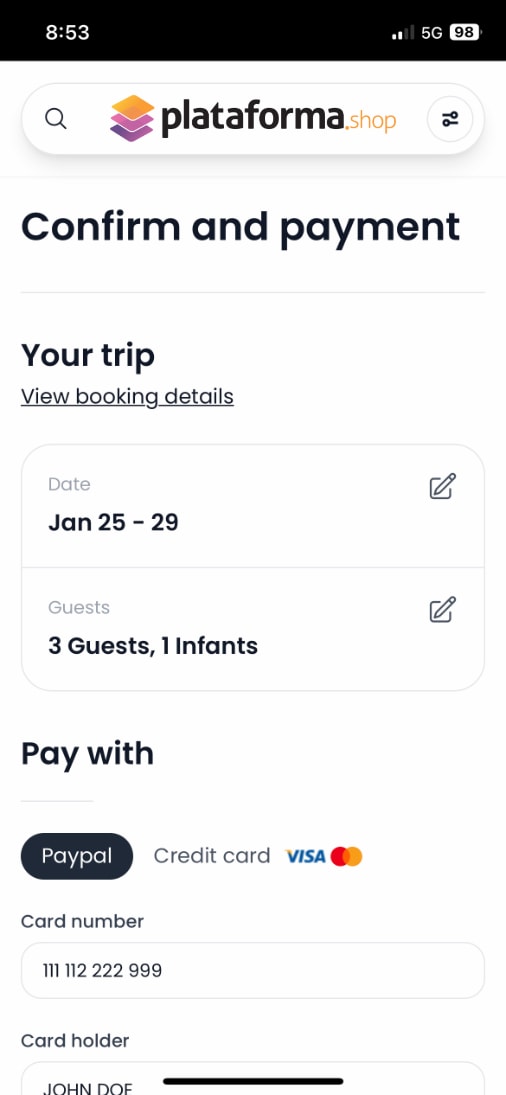Tap the search magnifier icon
This screenshot has height=1095, width=506.
(56, 119)
